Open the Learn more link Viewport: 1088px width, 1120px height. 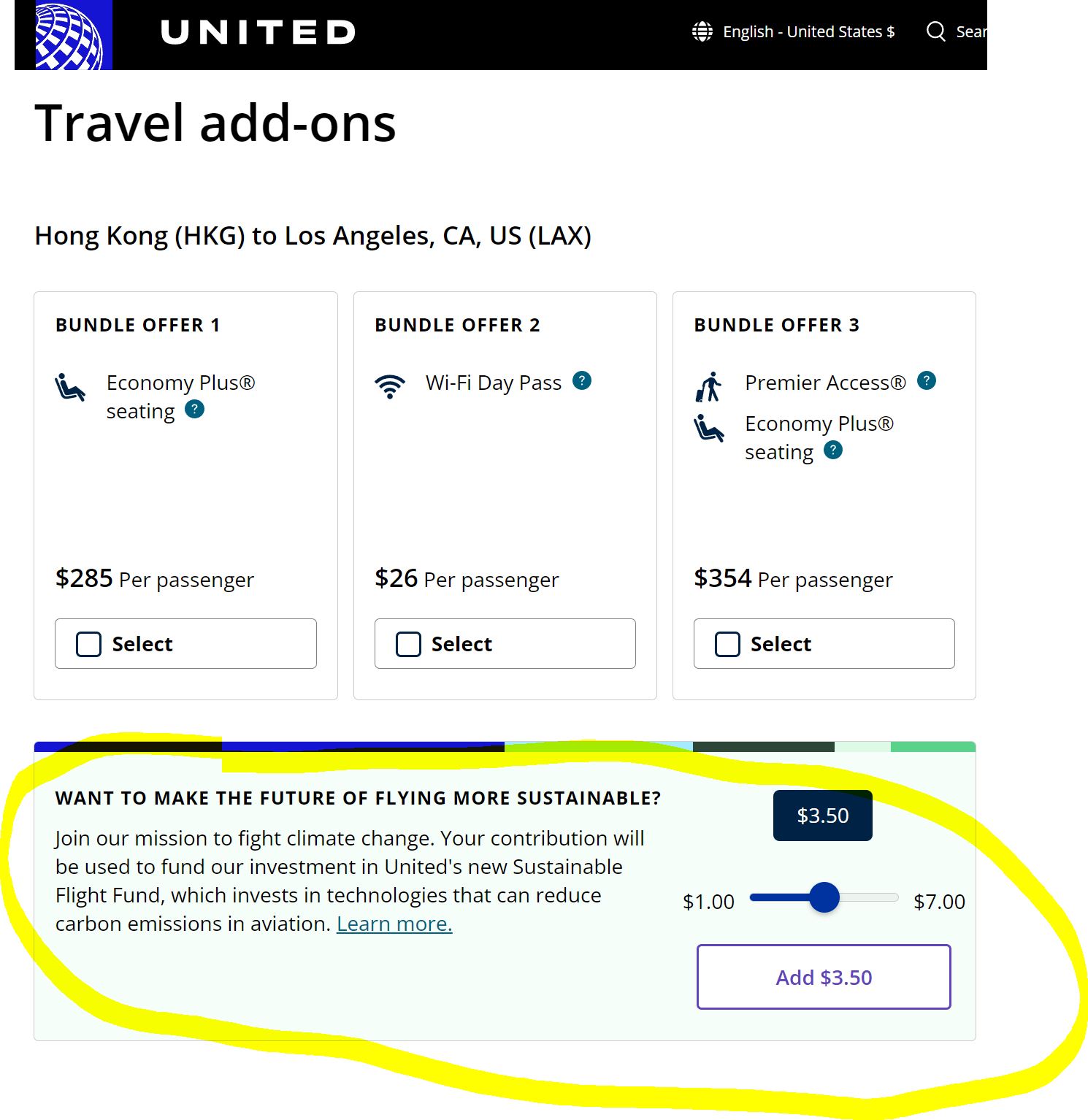394,924
